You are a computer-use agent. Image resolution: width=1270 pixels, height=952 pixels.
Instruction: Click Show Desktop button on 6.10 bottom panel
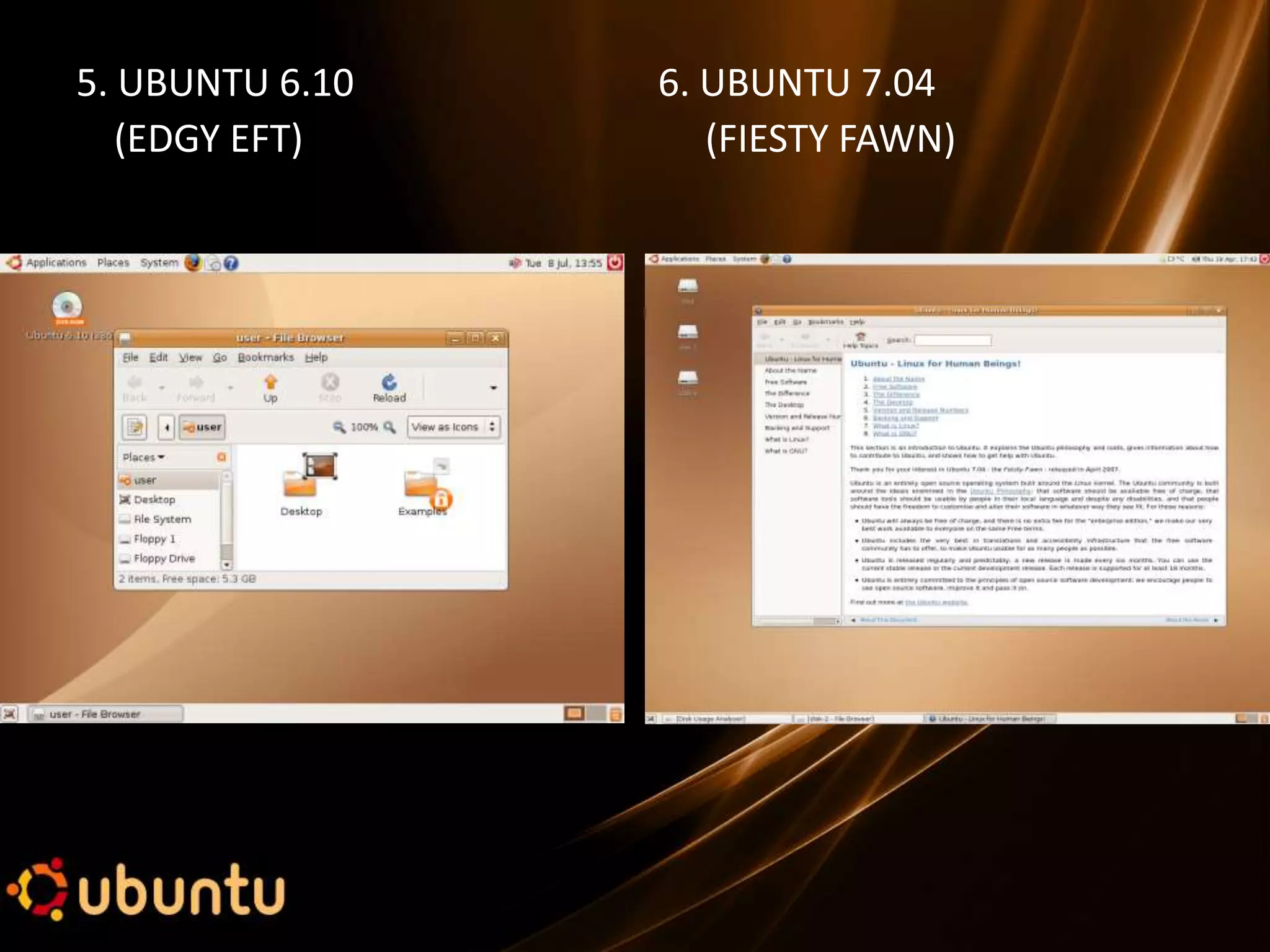[x=10, y=714]
